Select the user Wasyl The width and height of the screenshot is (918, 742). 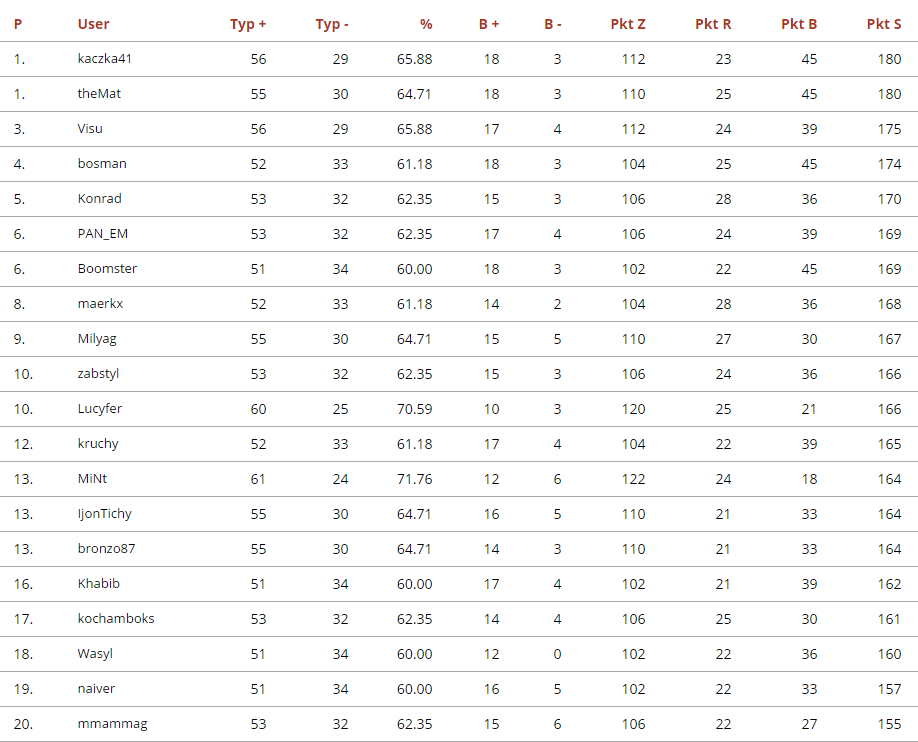click(x=95, y=654)
